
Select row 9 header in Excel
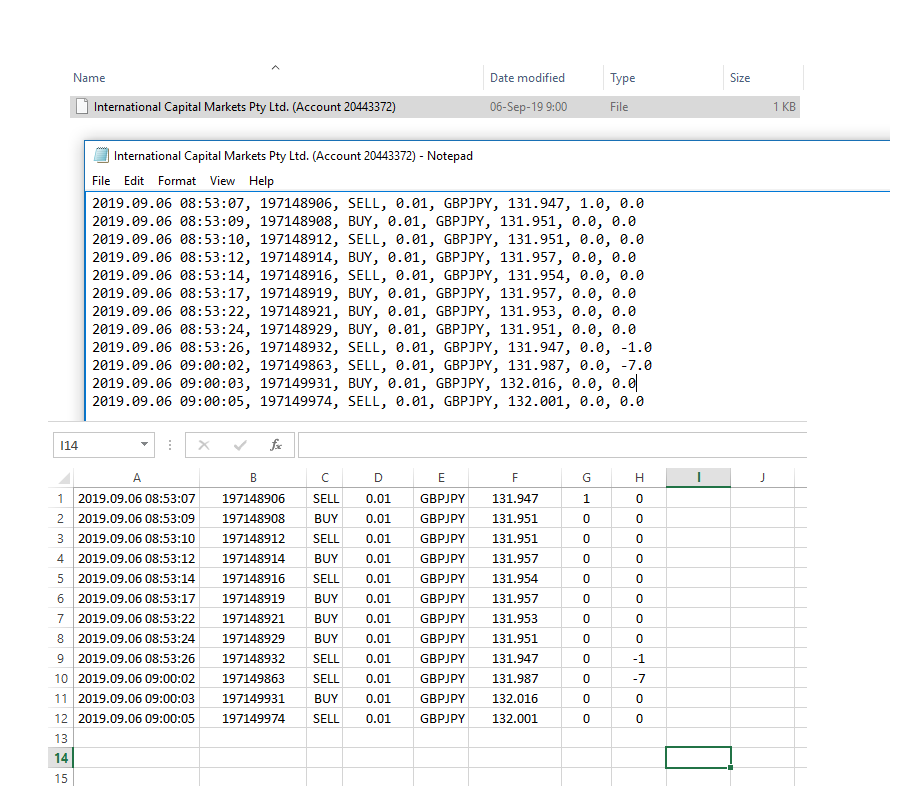coord(60,659)
